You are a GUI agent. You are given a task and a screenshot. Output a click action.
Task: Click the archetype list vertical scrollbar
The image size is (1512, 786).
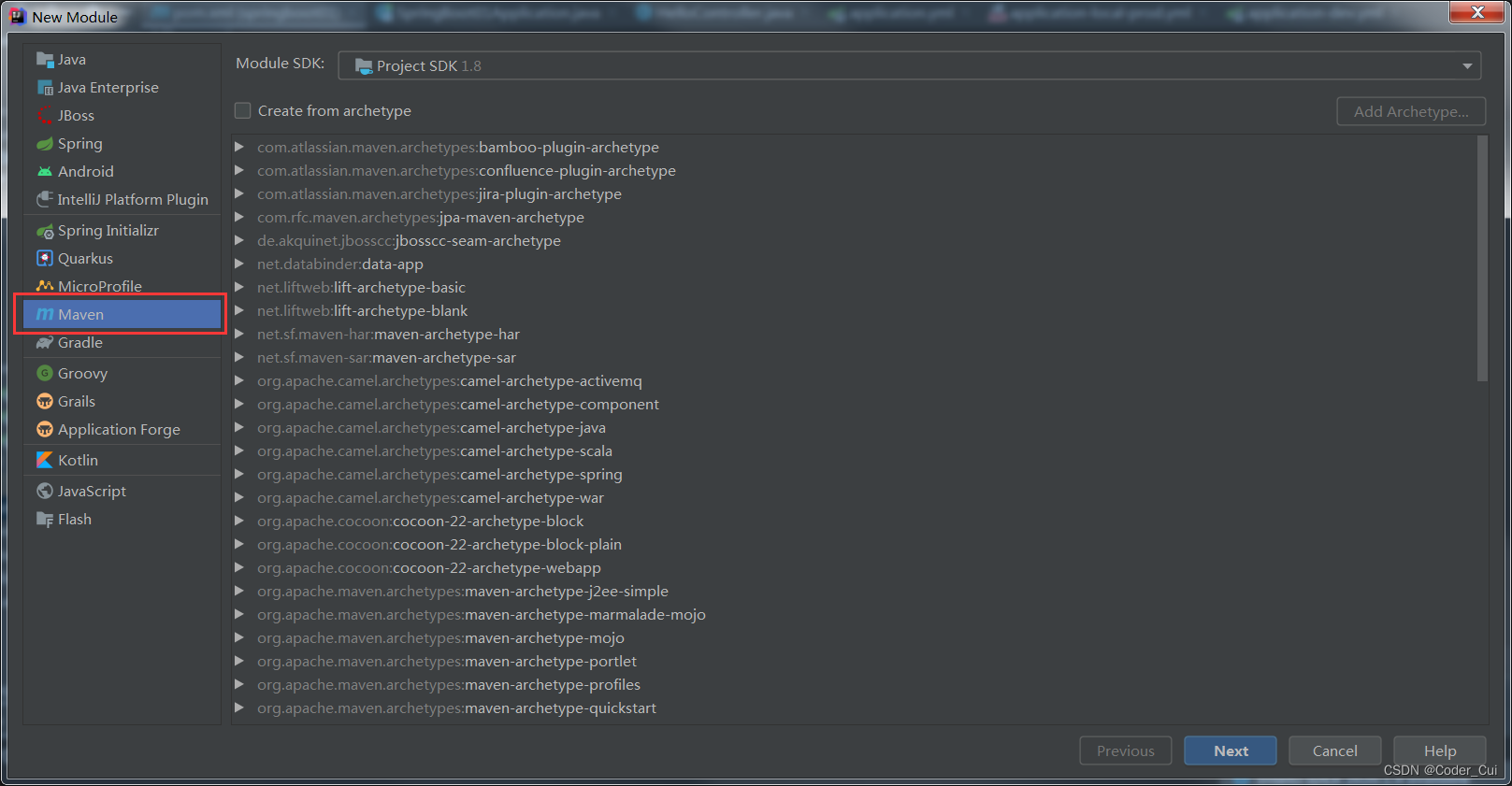pos(1482,259)
